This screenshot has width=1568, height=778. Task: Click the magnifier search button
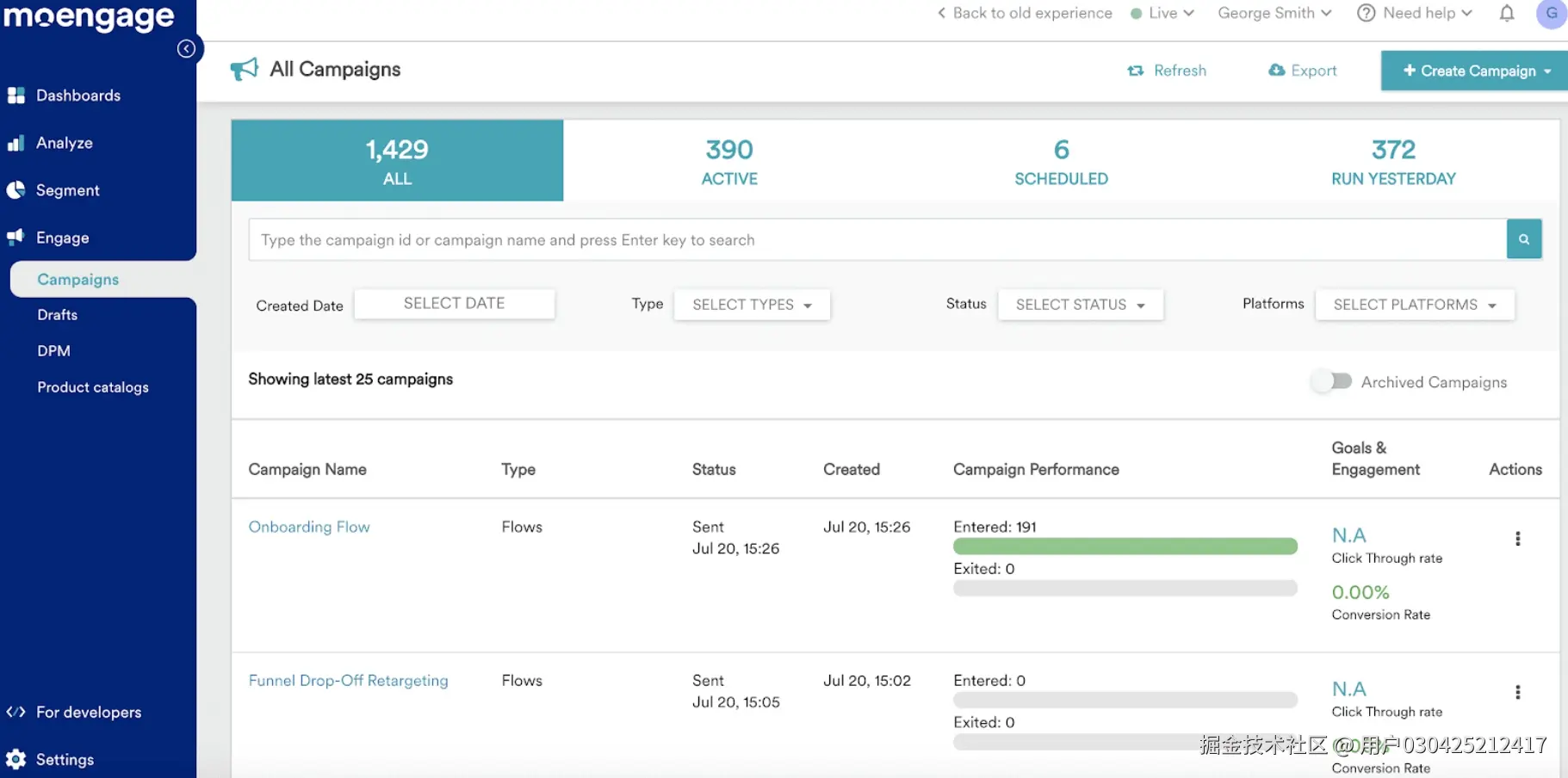[1523, 239]
